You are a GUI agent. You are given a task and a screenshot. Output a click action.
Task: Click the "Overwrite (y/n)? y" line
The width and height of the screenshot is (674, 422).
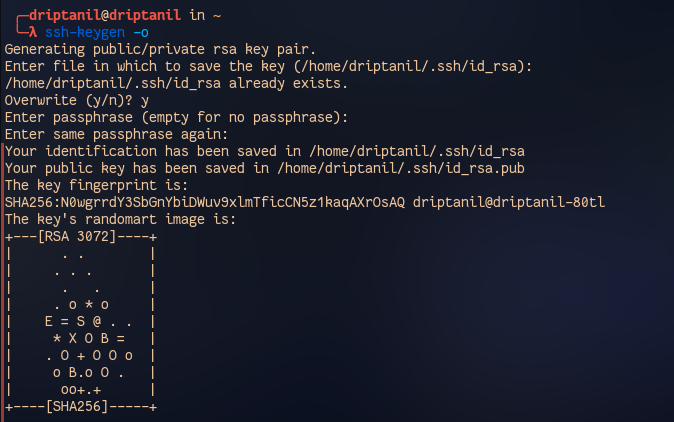coord(77,100)
